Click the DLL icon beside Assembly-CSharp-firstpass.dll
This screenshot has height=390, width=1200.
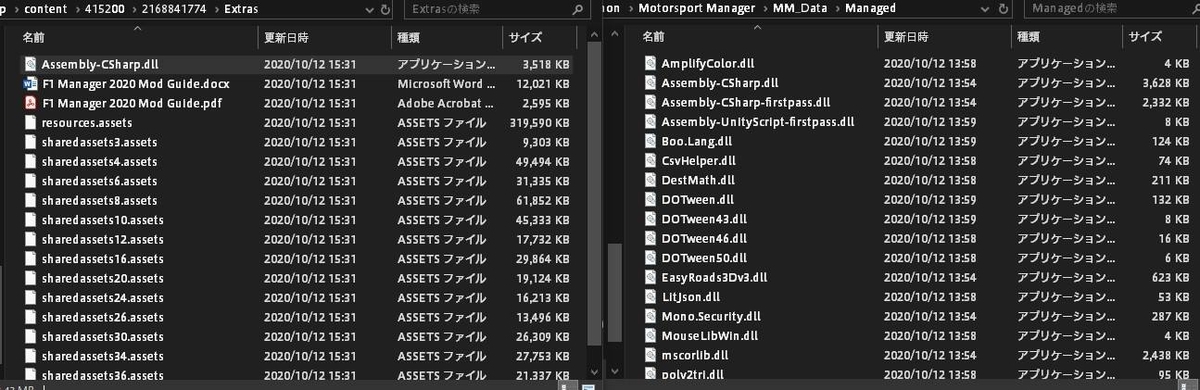650,103
